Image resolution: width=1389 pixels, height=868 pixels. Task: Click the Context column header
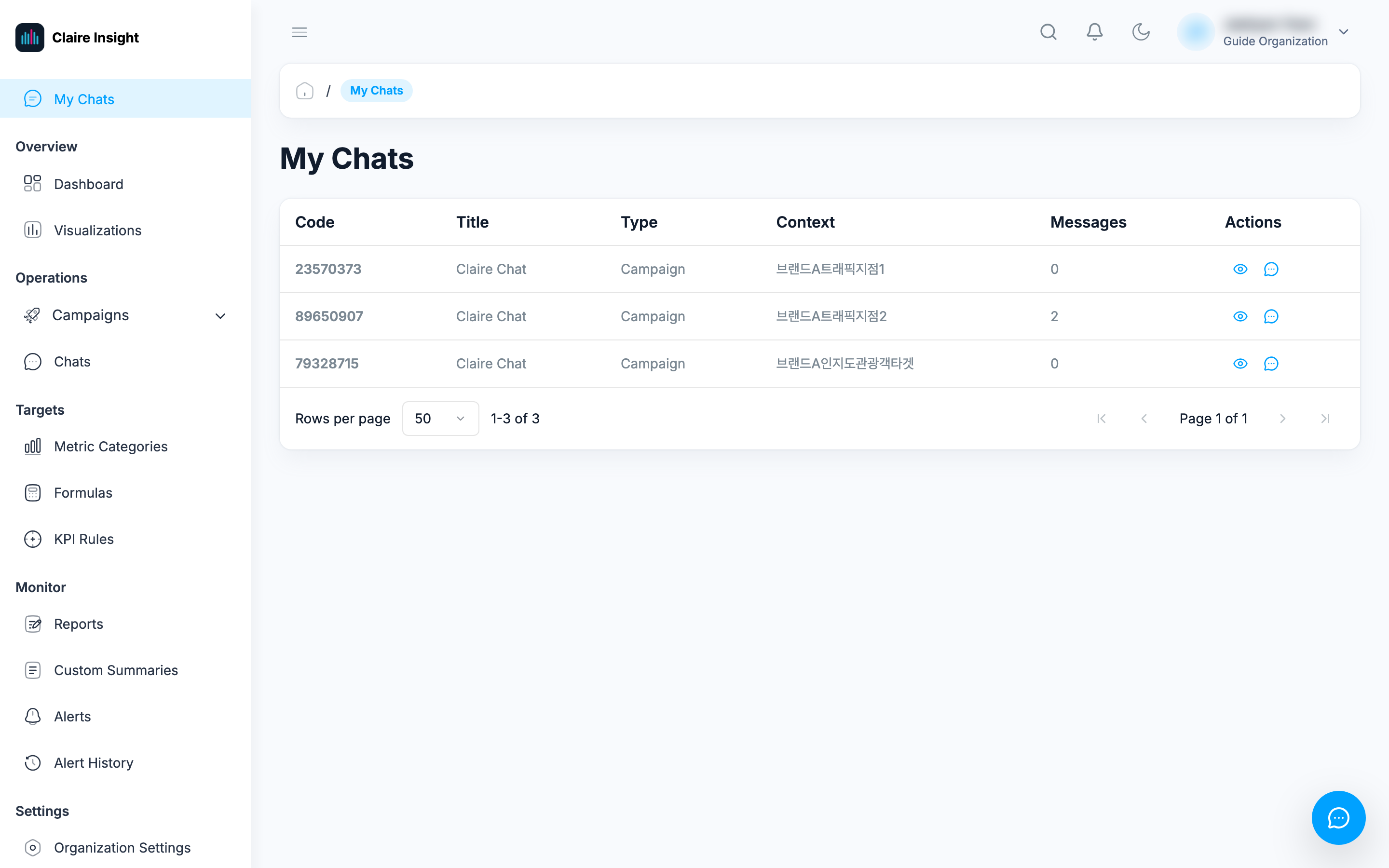click(x=805, y=222)
